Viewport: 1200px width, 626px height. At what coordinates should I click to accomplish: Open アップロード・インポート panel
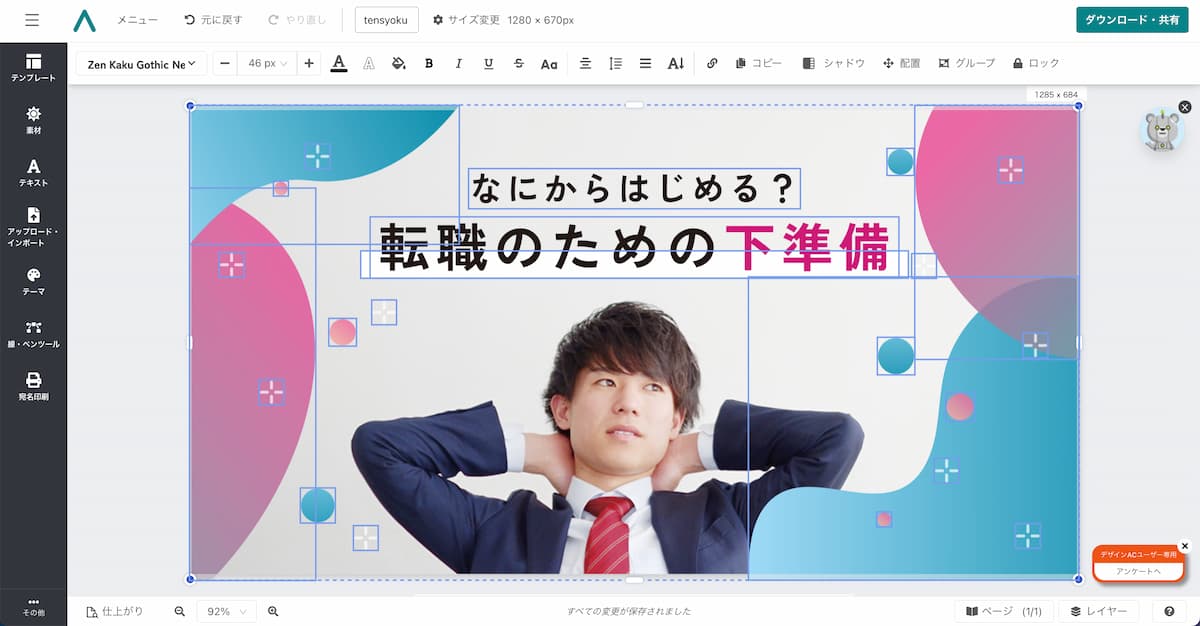[33, 227]
